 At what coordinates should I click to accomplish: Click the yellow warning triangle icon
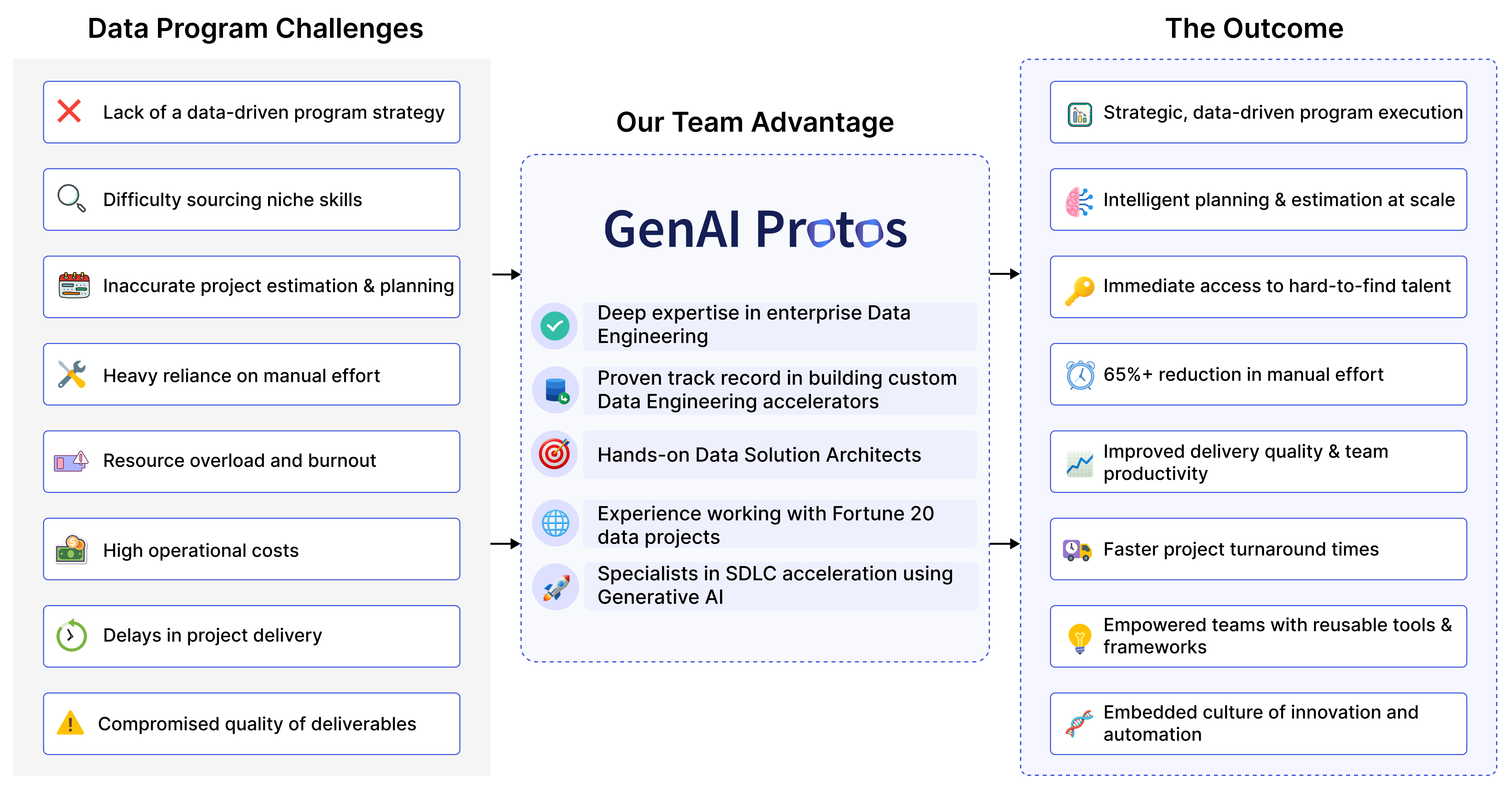70,723
